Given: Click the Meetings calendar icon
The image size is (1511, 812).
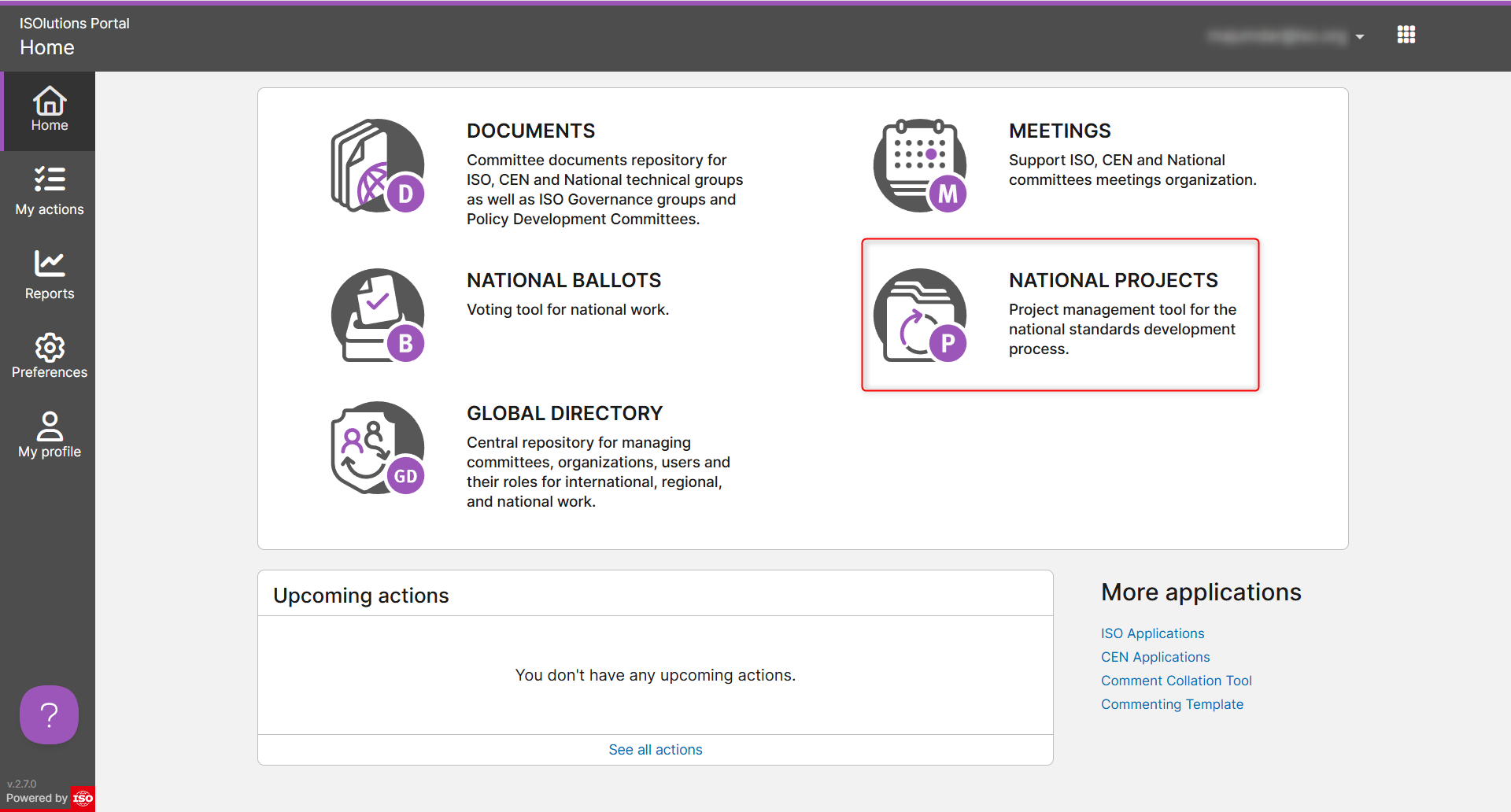Looking at the screenshot, I should coord(920,165).
